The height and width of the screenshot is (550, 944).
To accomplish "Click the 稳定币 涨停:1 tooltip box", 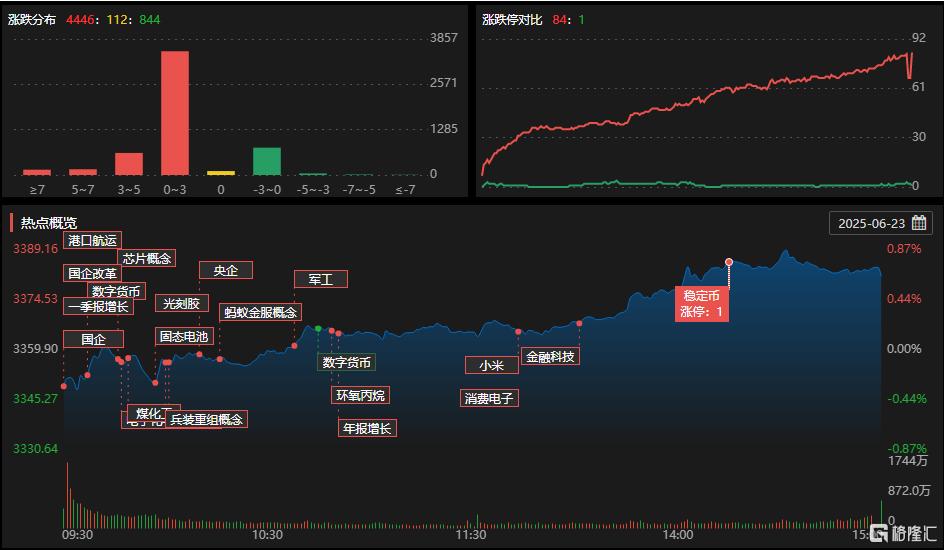I will click(x=701, y=304).
